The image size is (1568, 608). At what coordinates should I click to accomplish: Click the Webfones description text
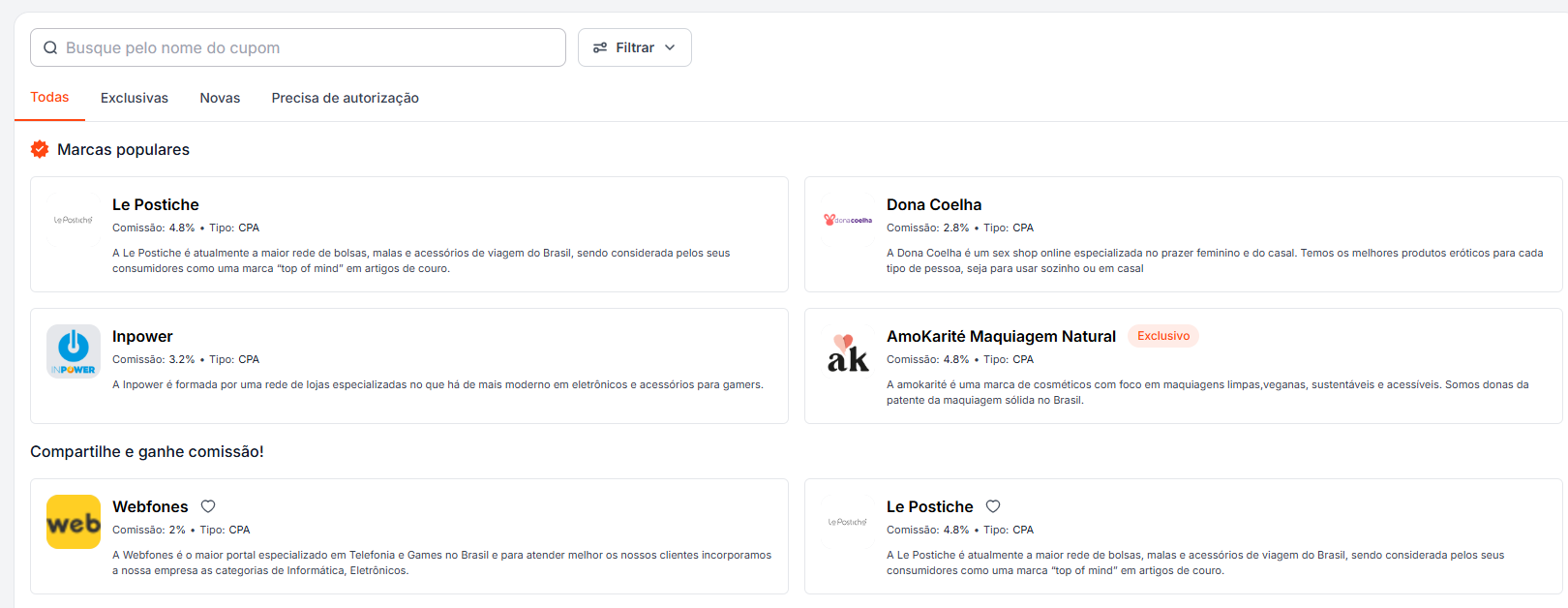441,562
